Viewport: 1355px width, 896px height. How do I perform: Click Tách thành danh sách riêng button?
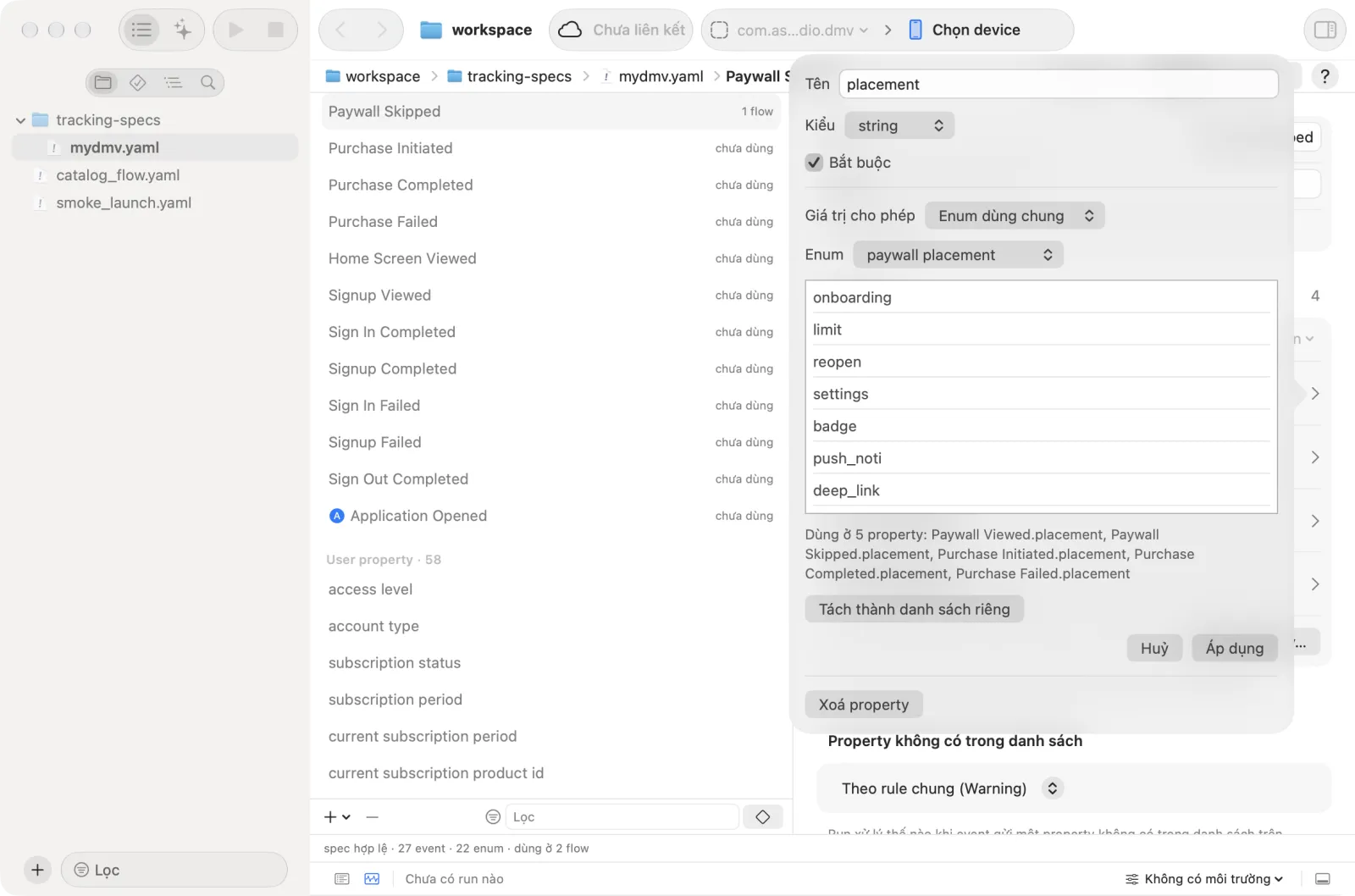point(914,609)
